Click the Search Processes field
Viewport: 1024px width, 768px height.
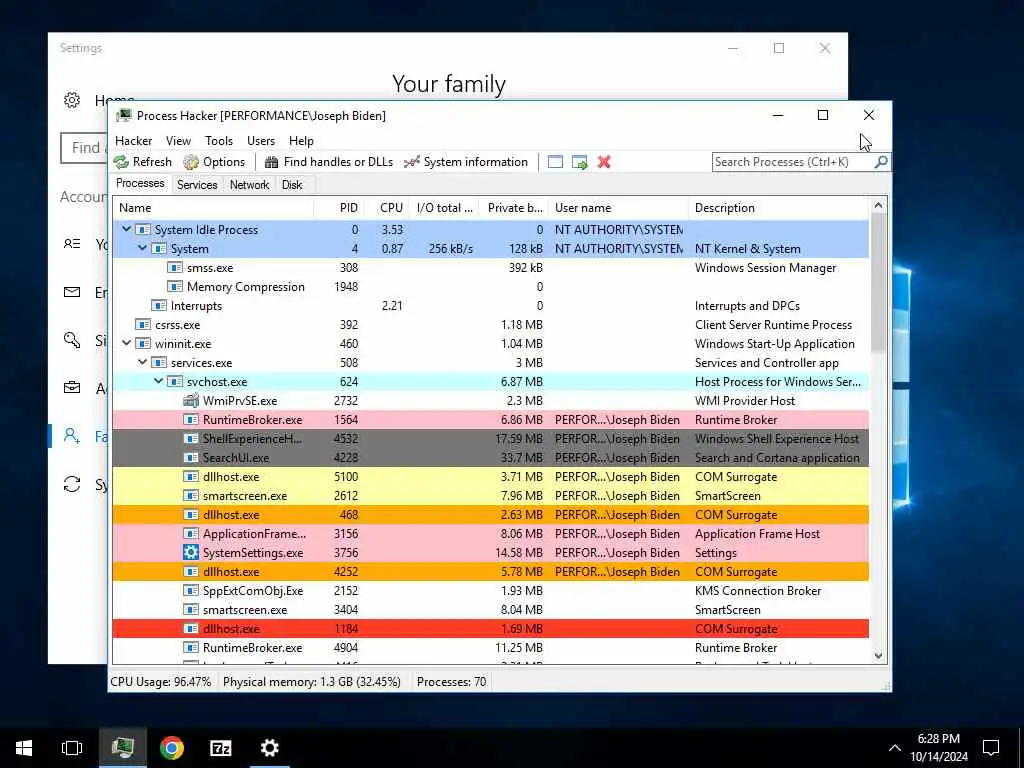[793, 161]
